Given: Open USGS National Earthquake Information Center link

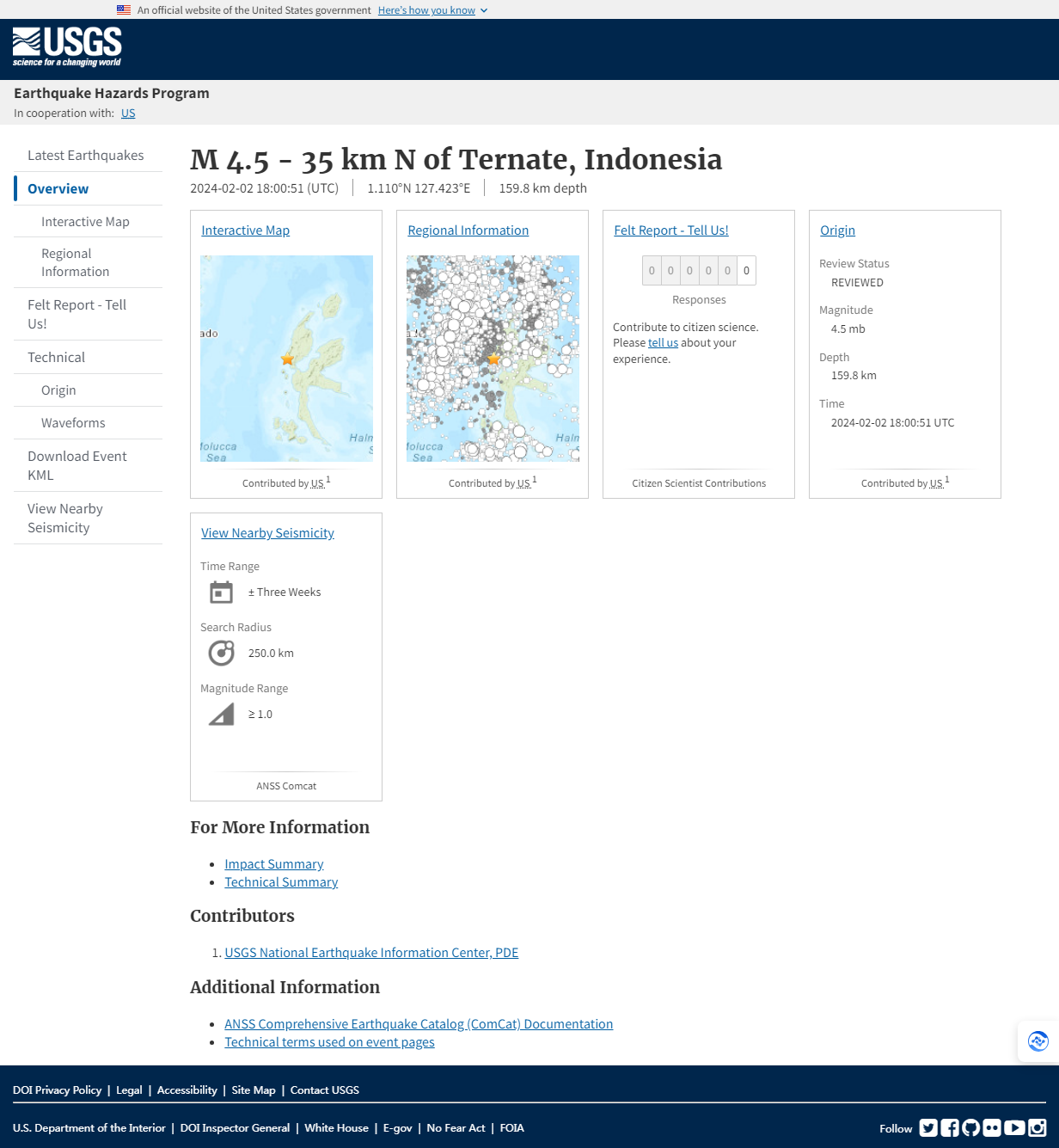Looking at the screenshot, I should coord(371,953).
